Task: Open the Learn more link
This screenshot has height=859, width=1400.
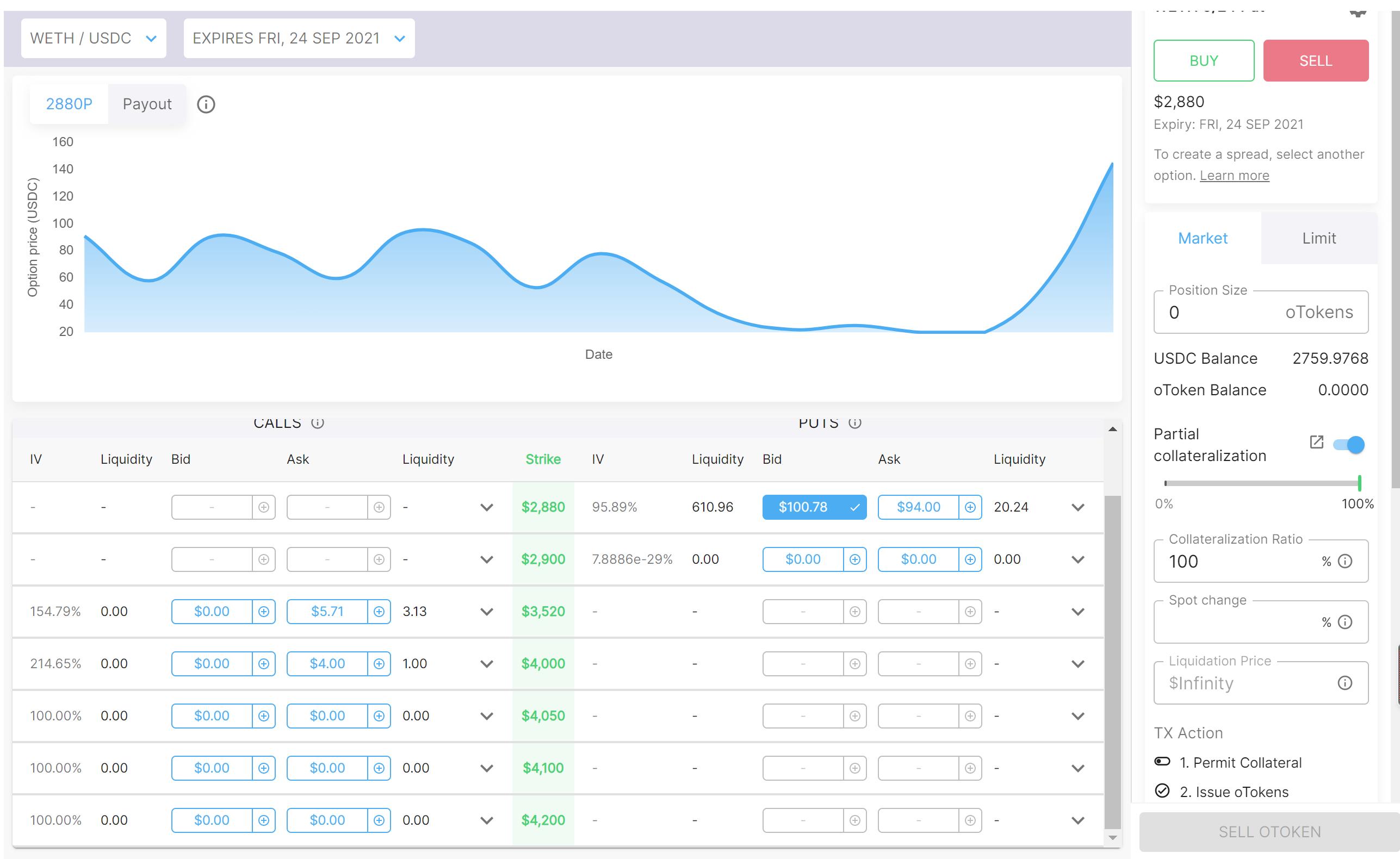Action: click(1234, 176)
